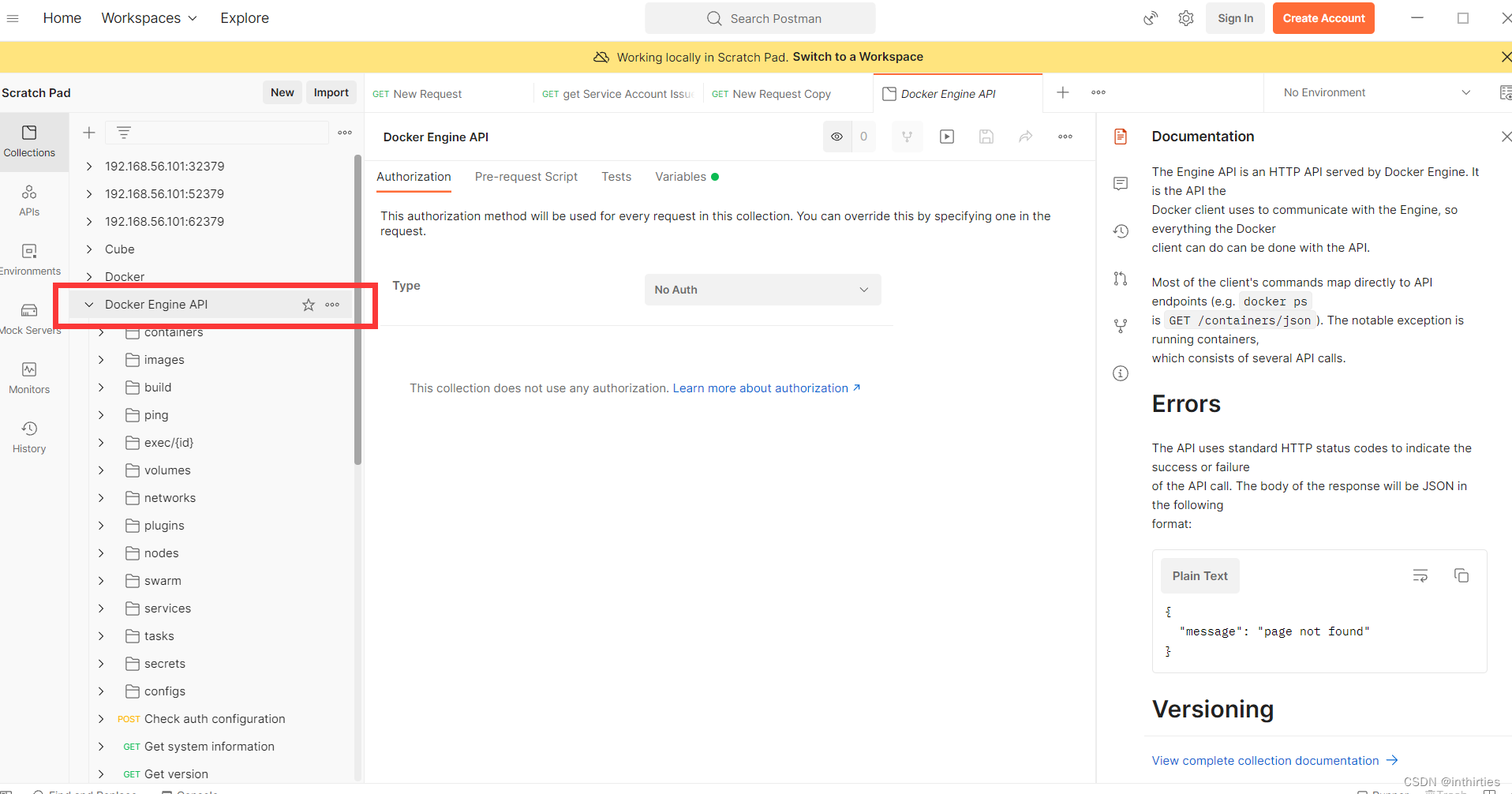1512x794 pixels.
Task: Click the Create Account button
Action: click(x=1323, y=18)
